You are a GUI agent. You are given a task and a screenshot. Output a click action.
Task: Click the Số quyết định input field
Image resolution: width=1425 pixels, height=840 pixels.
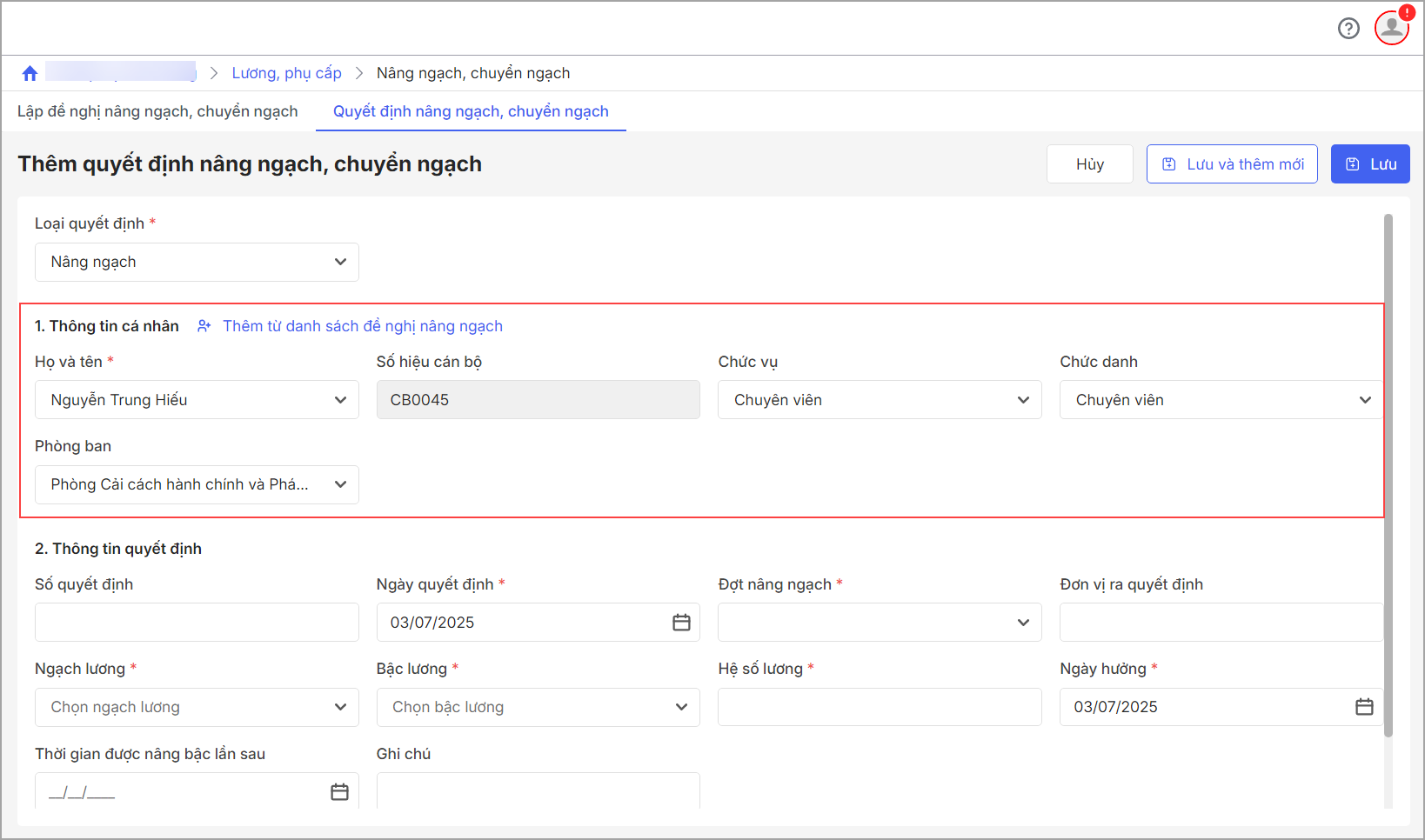point(197,623)
